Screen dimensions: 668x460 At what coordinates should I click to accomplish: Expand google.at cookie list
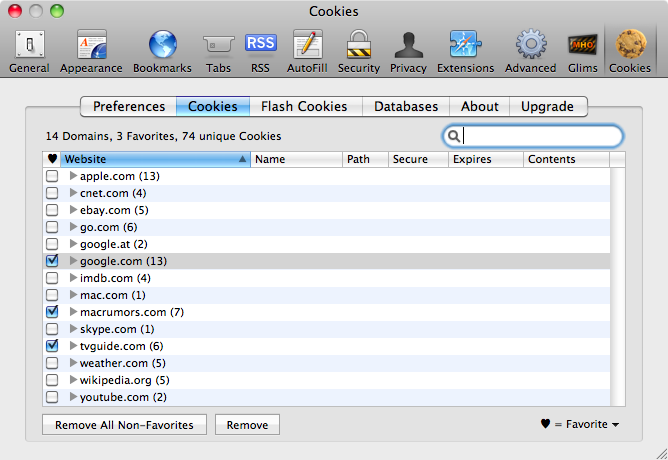[x=73, y=244]
